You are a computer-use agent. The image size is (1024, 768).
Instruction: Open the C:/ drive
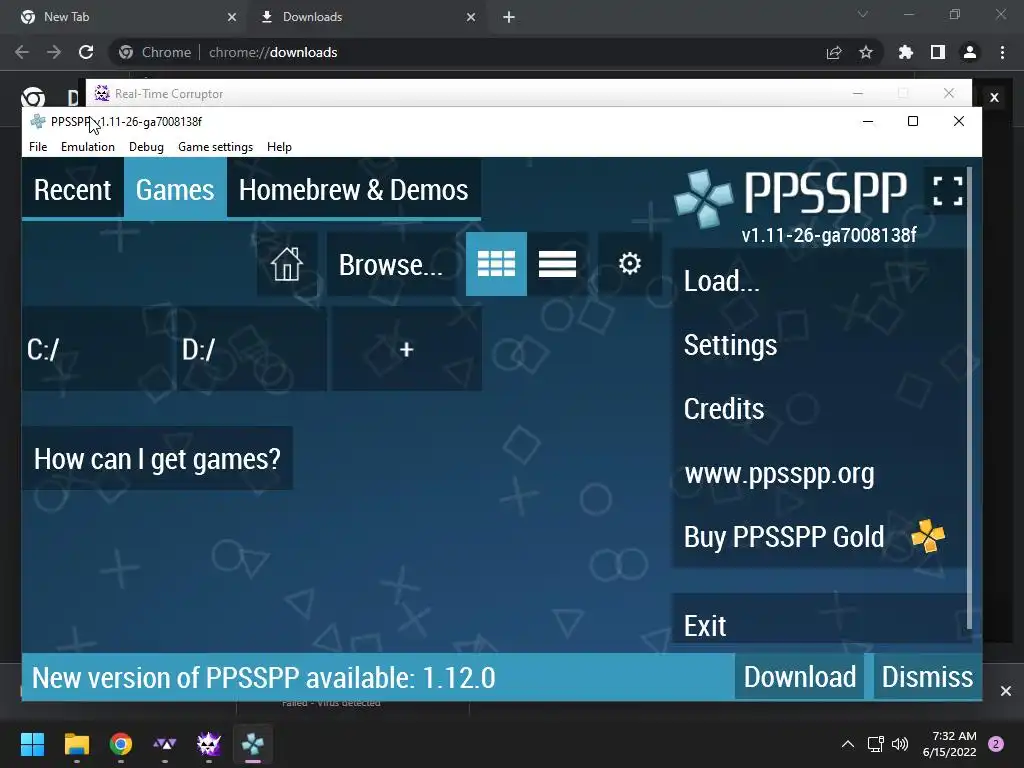pos(99,349)
